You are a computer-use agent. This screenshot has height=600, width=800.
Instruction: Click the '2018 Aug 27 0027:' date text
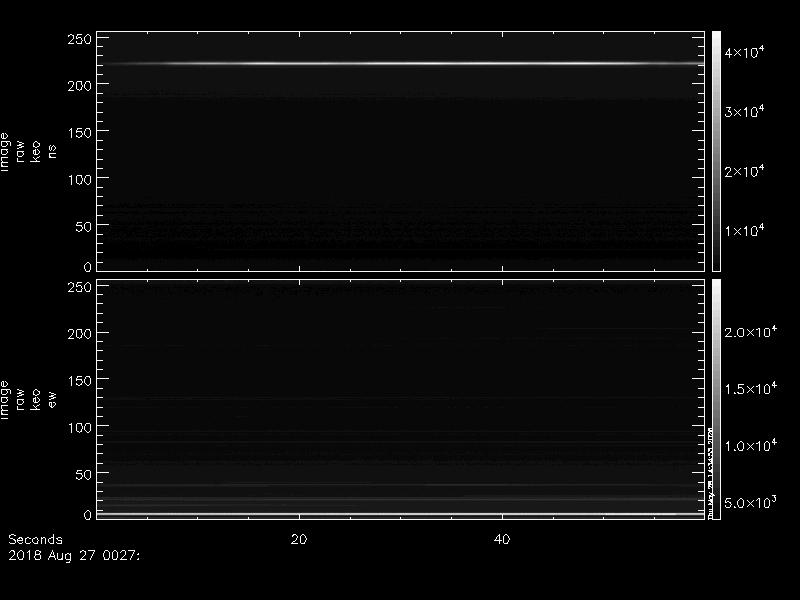coord(74,556)
